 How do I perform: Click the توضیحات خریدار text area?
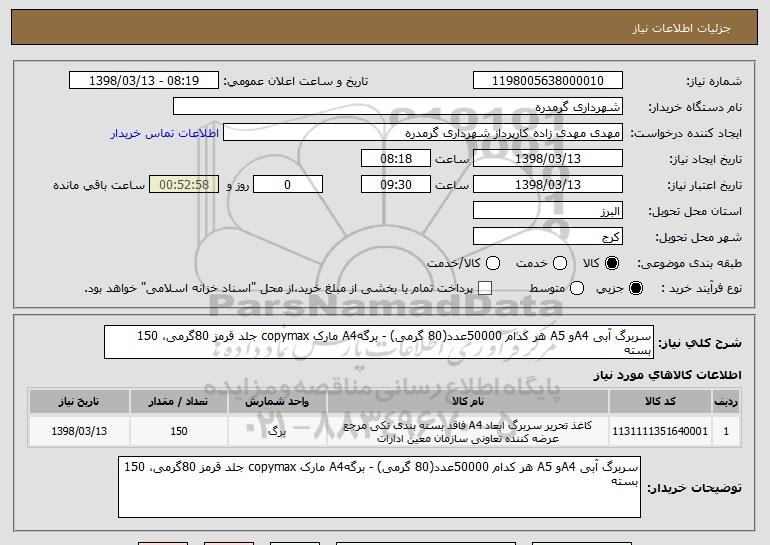379,487
